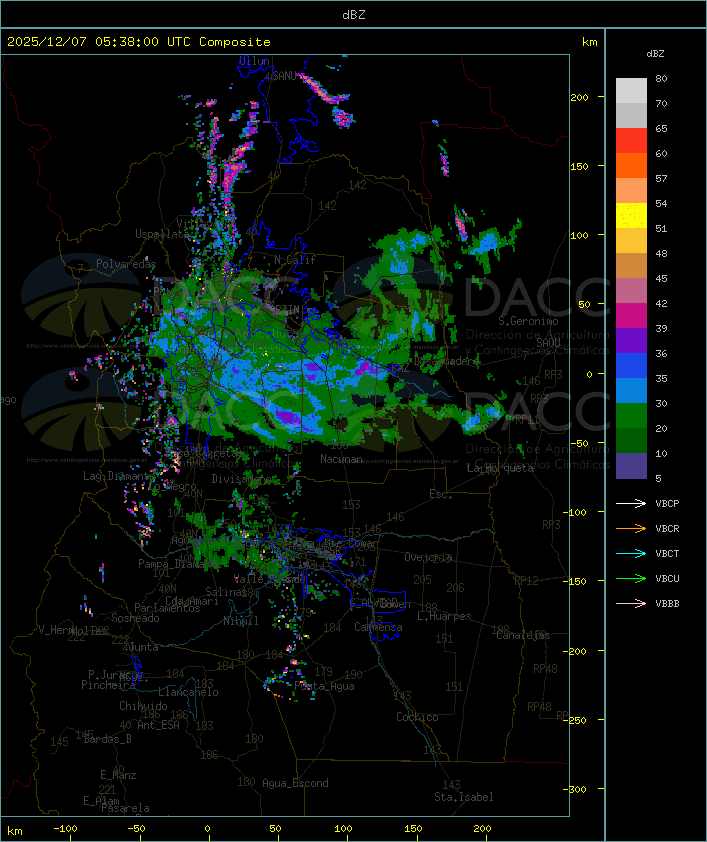Click the 'Polvaredas' map label

[x=126, y=264]
